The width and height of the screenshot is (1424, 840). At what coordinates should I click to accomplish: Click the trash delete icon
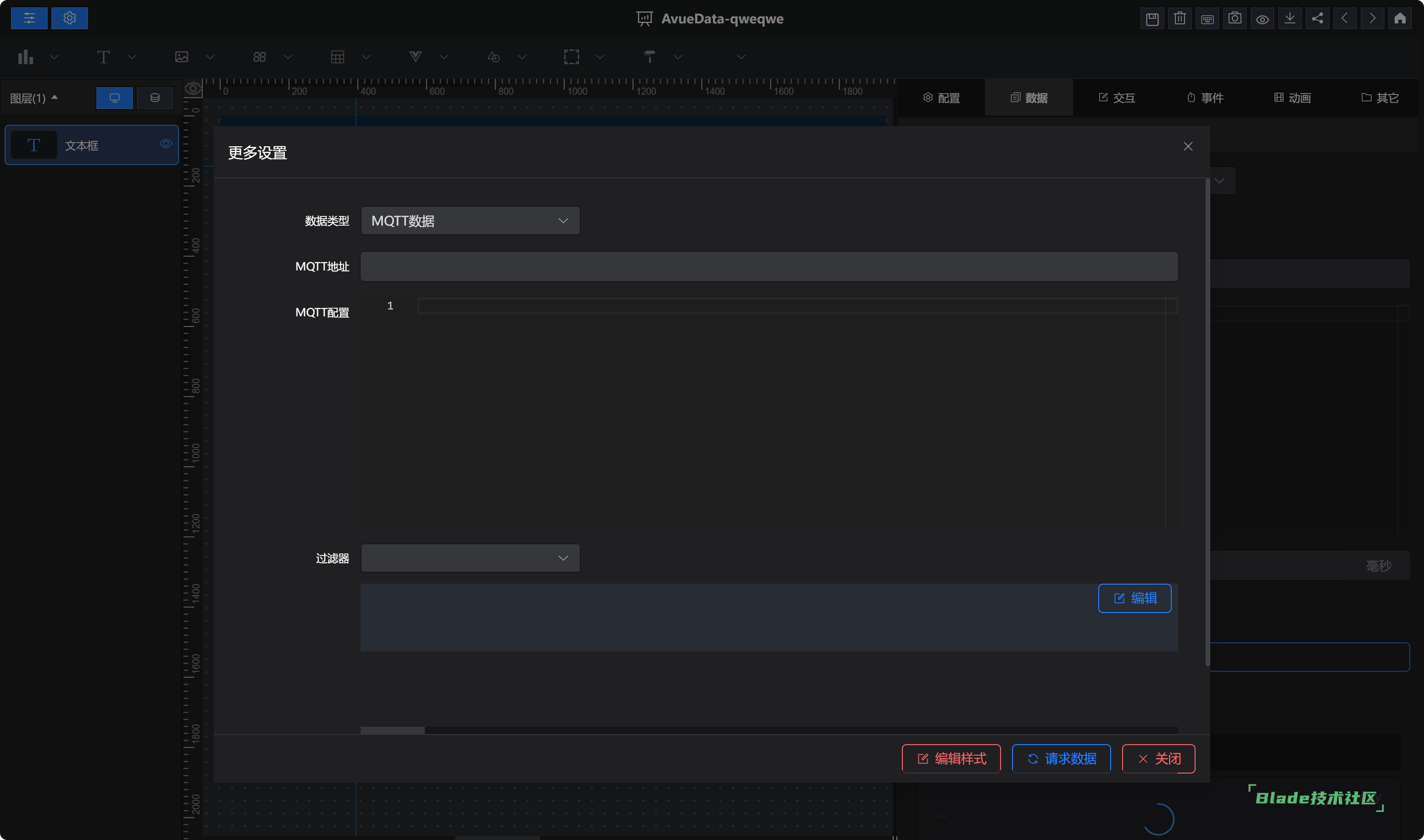click(1180, 19)
